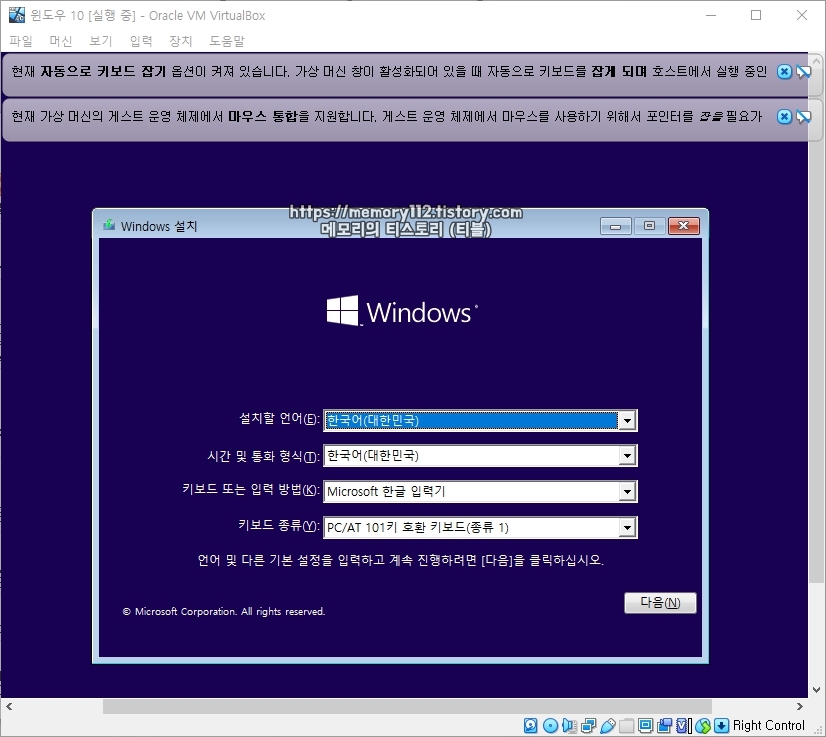Open the 설치할 언어 dropdown arrow
Image resolution: width=826 pixels, height=737 pixels.
tap(627, 420)
